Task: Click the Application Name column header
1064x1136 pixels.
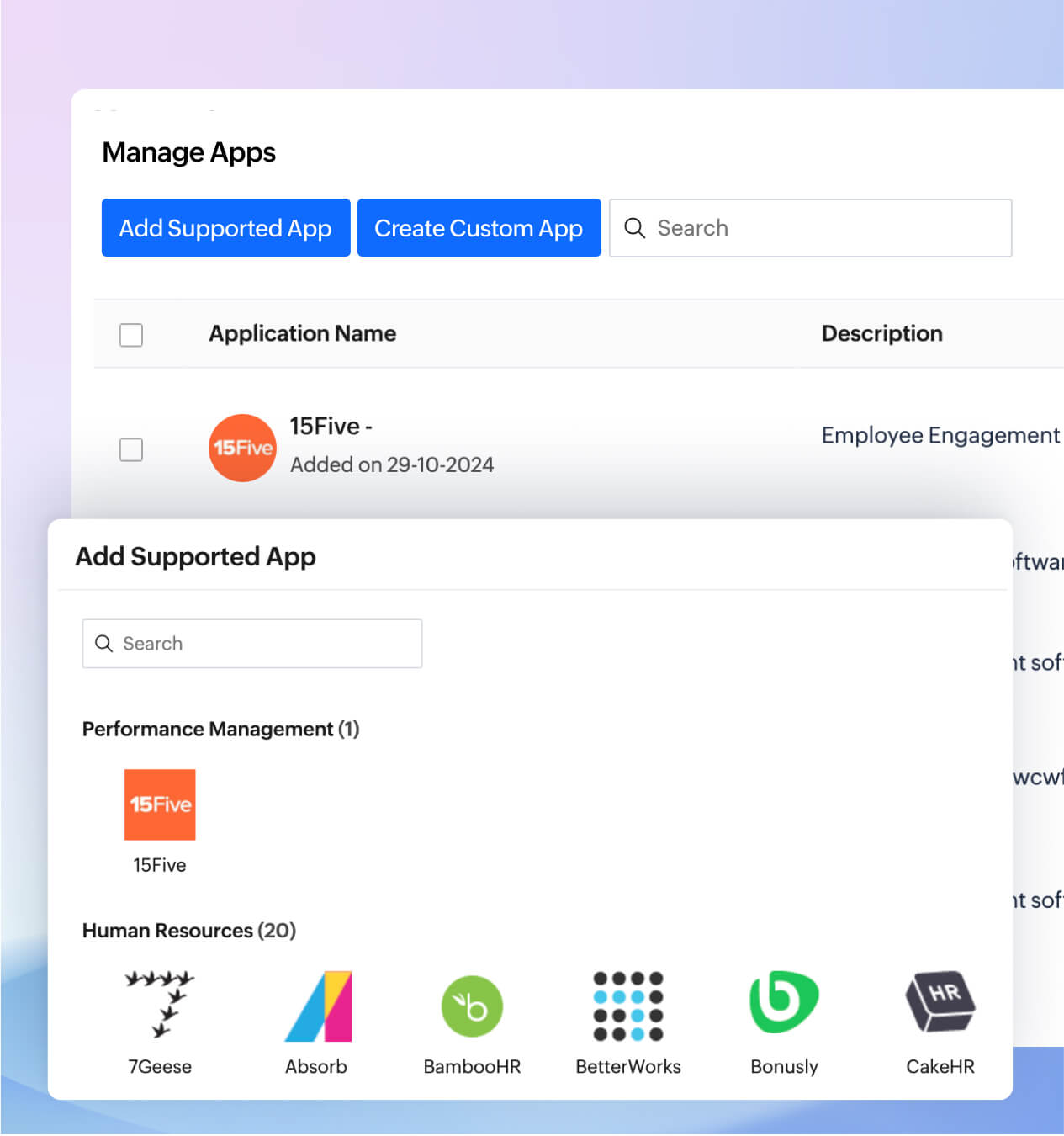Action: tap(302, 333)
